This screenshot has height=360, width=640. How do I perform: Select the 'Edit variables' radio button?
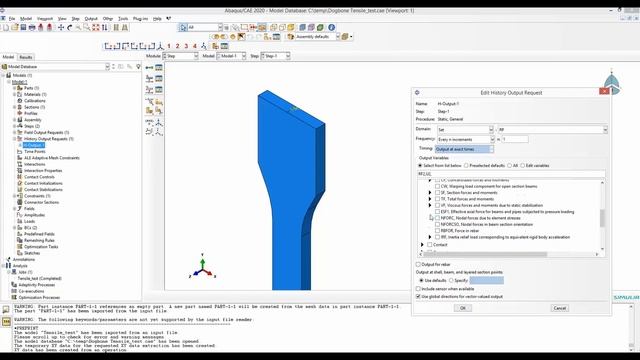[x=522, y=166]
